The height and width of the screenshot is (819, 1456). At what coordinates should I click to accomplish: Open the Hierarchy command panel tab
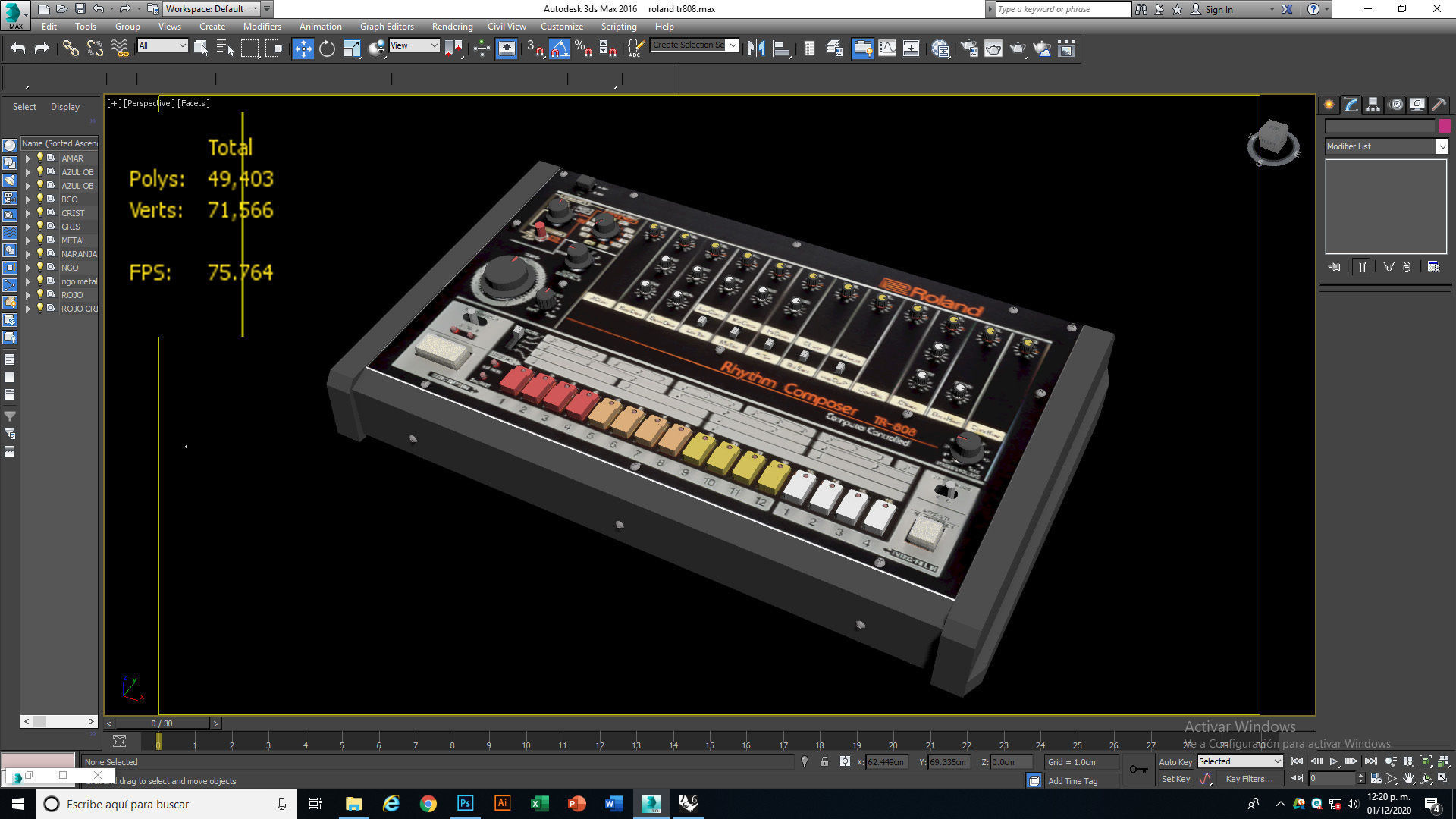pos(1373,105)
